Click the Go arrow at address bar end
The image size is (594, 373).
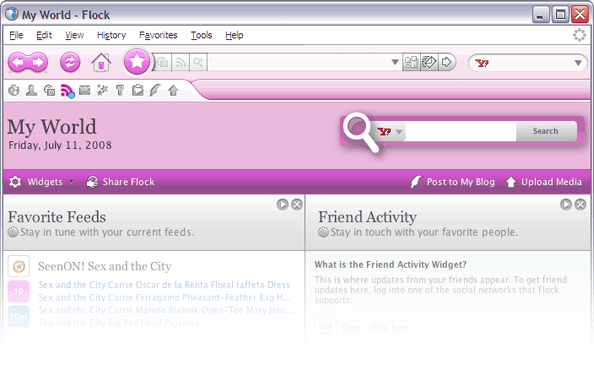tap(447, 62)
